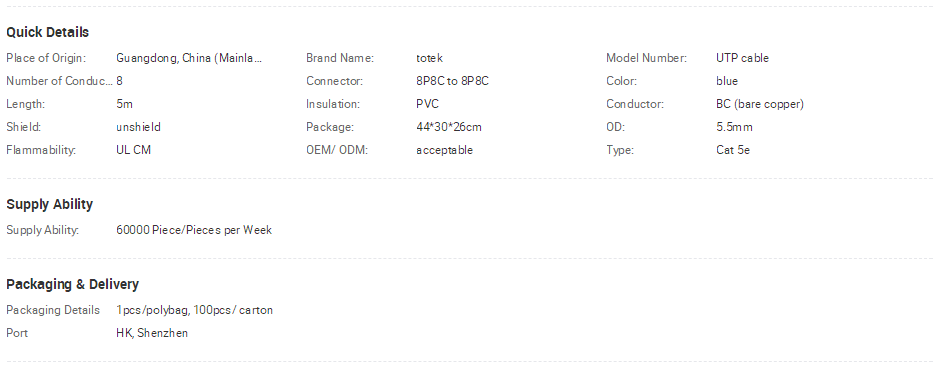Image resolution: width=936 pixels, height=369 pixels.
Task: Select the Model Number value UTP cable
Action: click(742, 58)
